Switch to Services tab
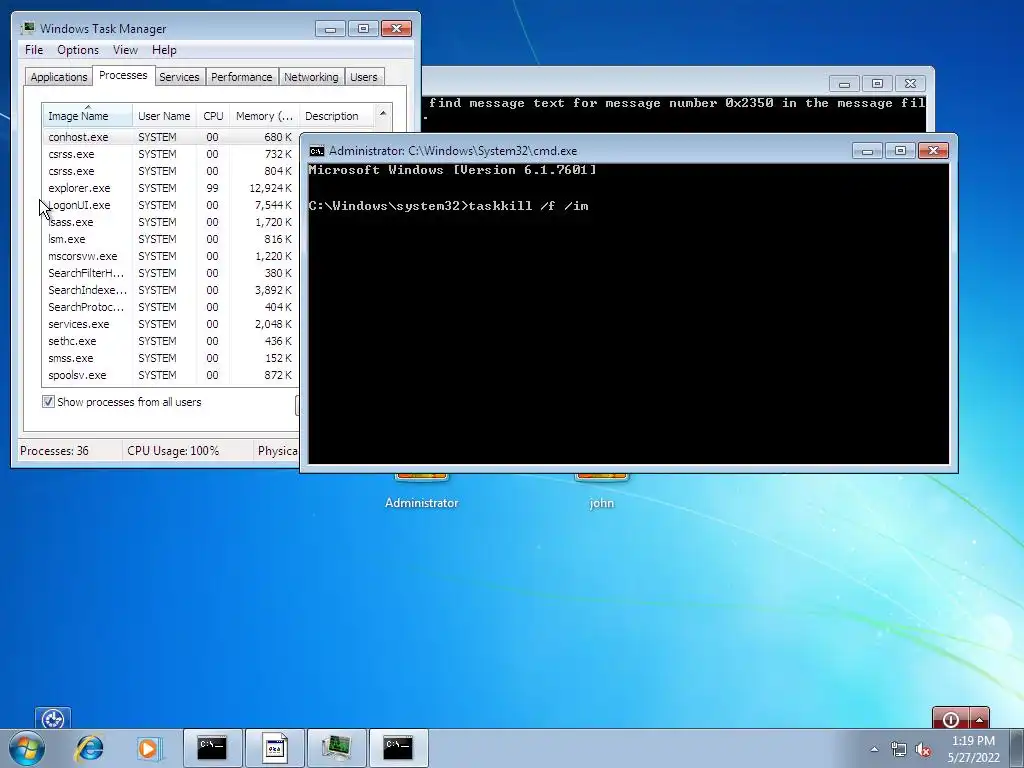1024x768 pixels. (179, 77)
